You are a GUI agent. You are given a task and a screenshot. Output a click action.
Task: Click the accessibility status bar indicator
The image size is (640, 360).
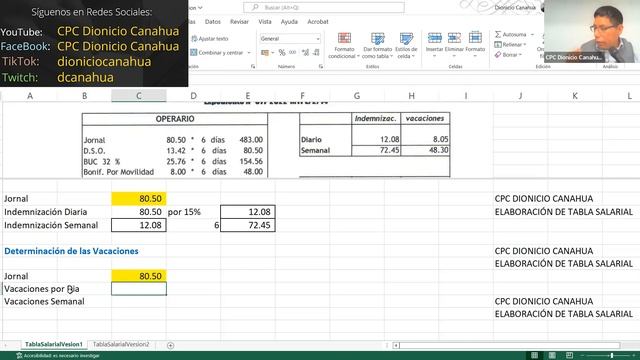pos(58,356)
